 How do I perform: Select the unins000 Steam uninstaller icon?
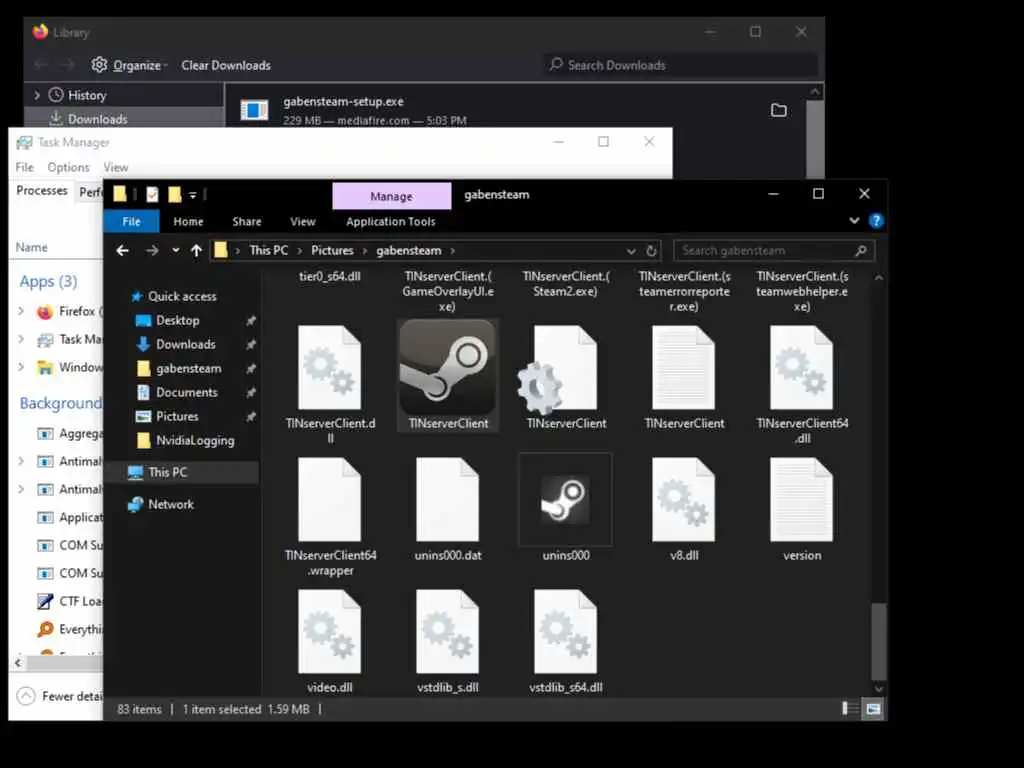566,500
